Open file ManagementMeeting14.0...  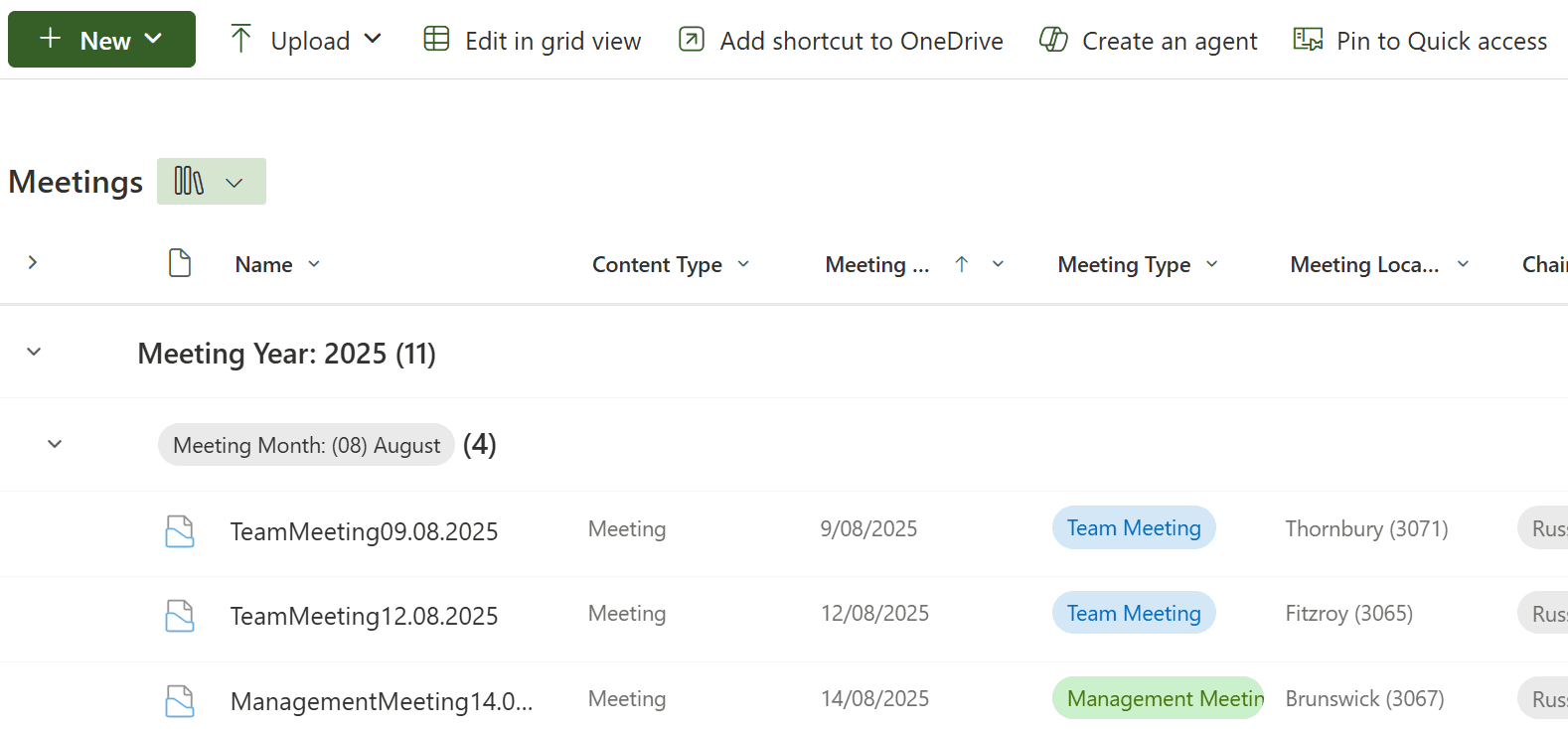click(x=382, y=701)
